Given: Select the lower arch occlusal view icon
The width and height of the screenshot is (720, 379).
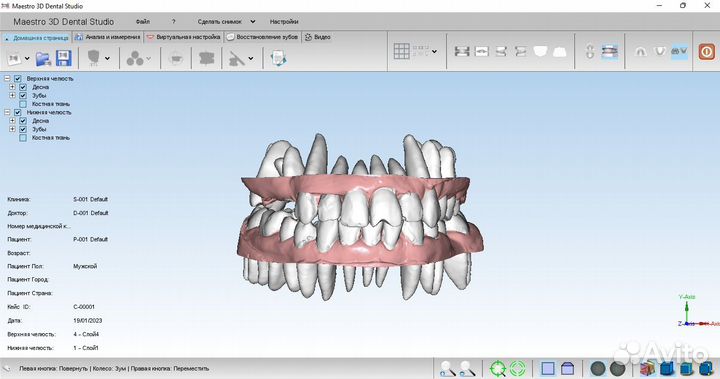Looking at the screenshot, I should tap(559, 51).
